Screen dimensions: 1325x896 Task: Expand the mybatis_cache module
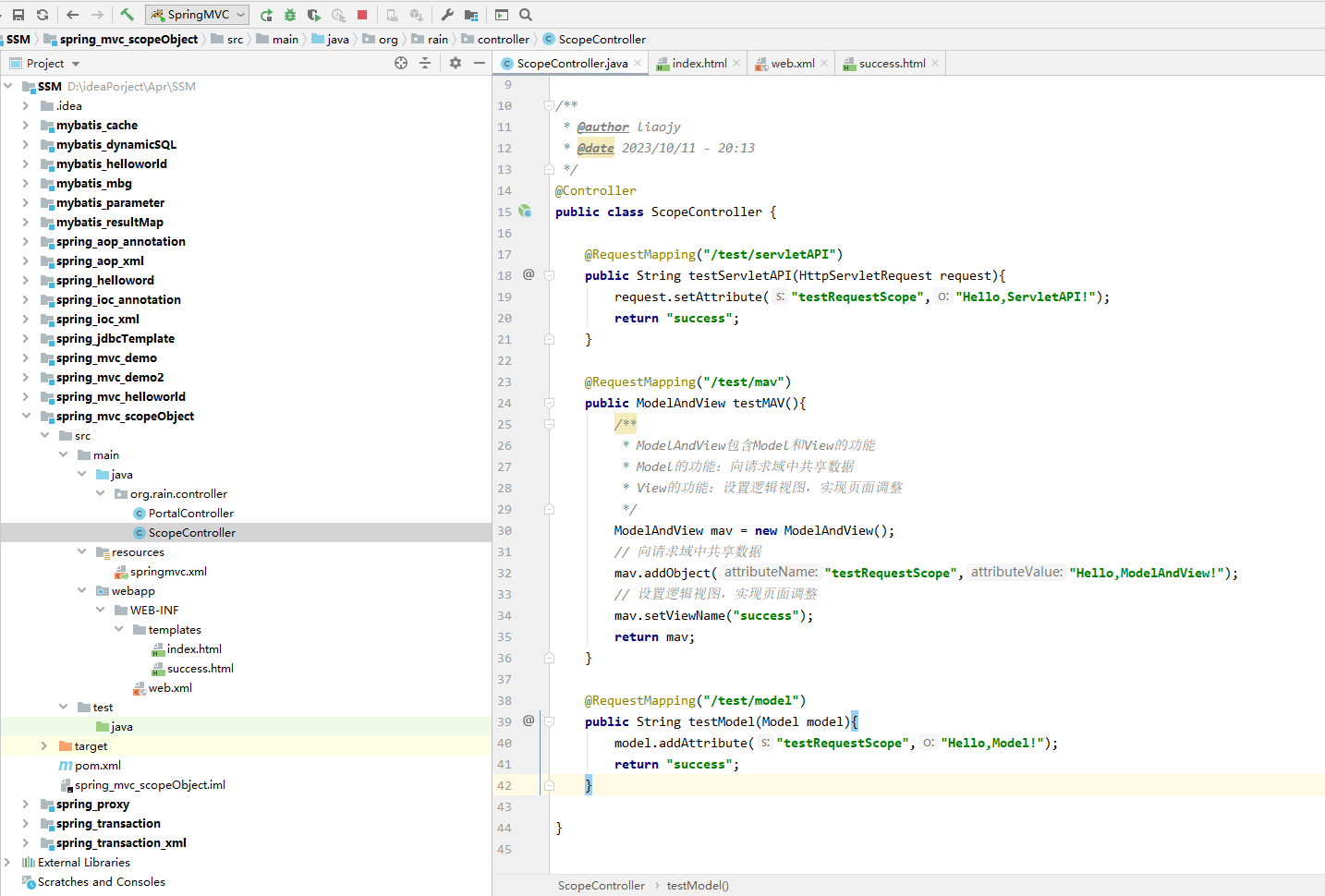pyautogui.click(x=26, y=125)
